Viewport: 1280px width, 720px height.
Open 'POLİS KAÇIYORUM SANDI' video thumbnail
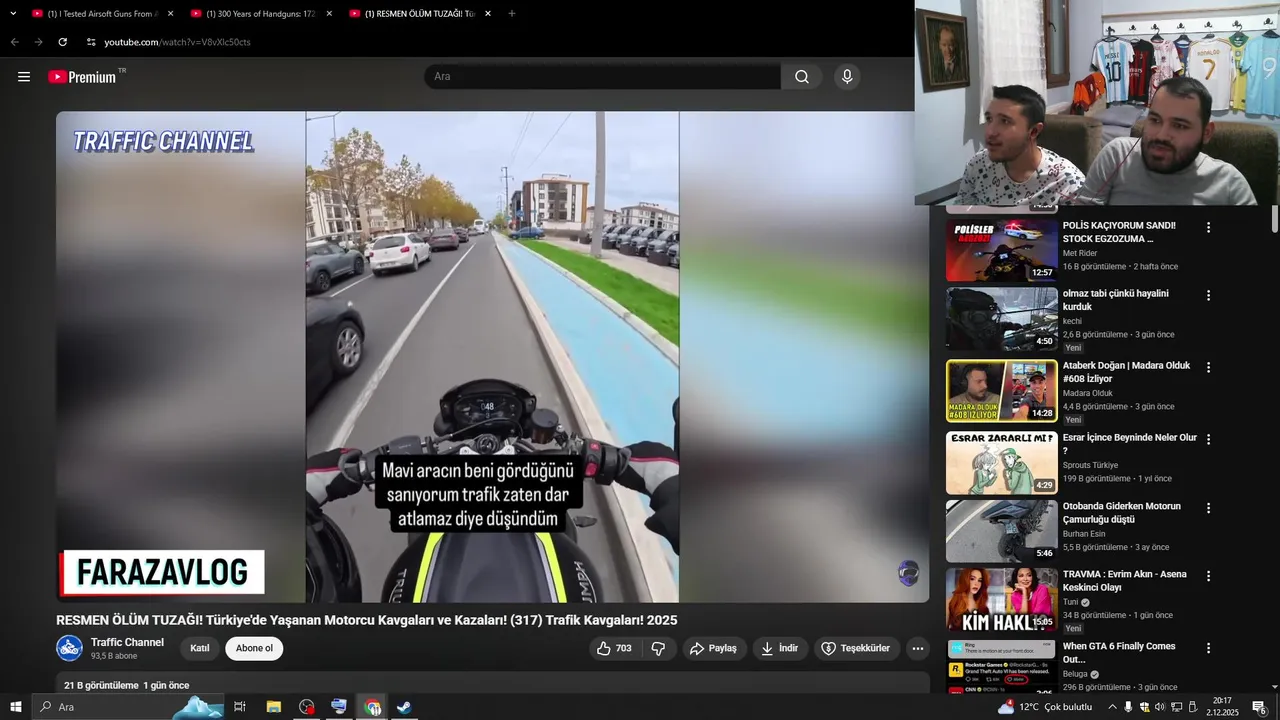point(1001,251)
